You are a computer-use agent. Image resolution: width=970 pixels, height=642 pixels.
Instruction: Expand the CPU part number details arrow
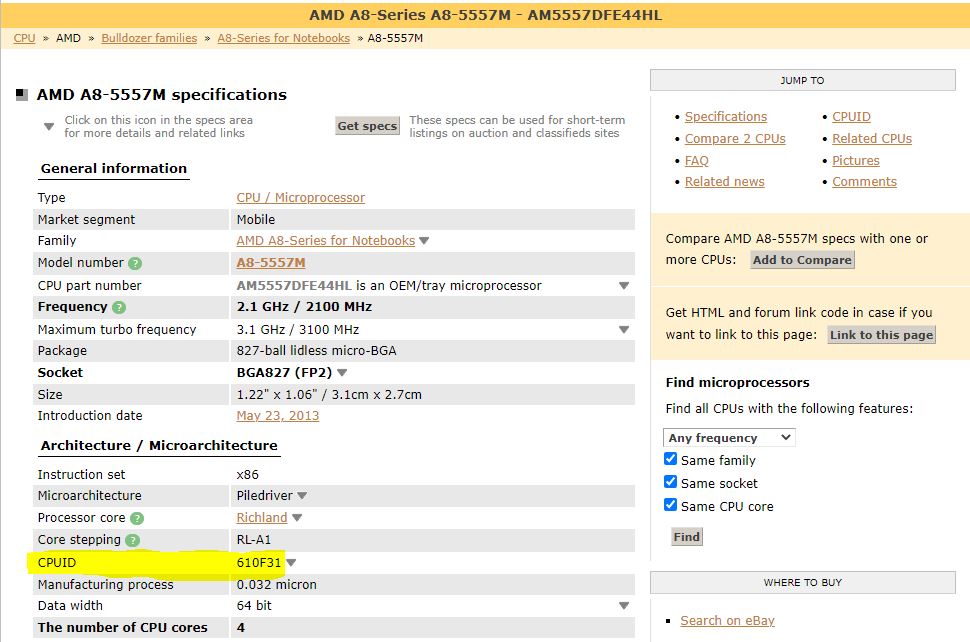[624, 286]
